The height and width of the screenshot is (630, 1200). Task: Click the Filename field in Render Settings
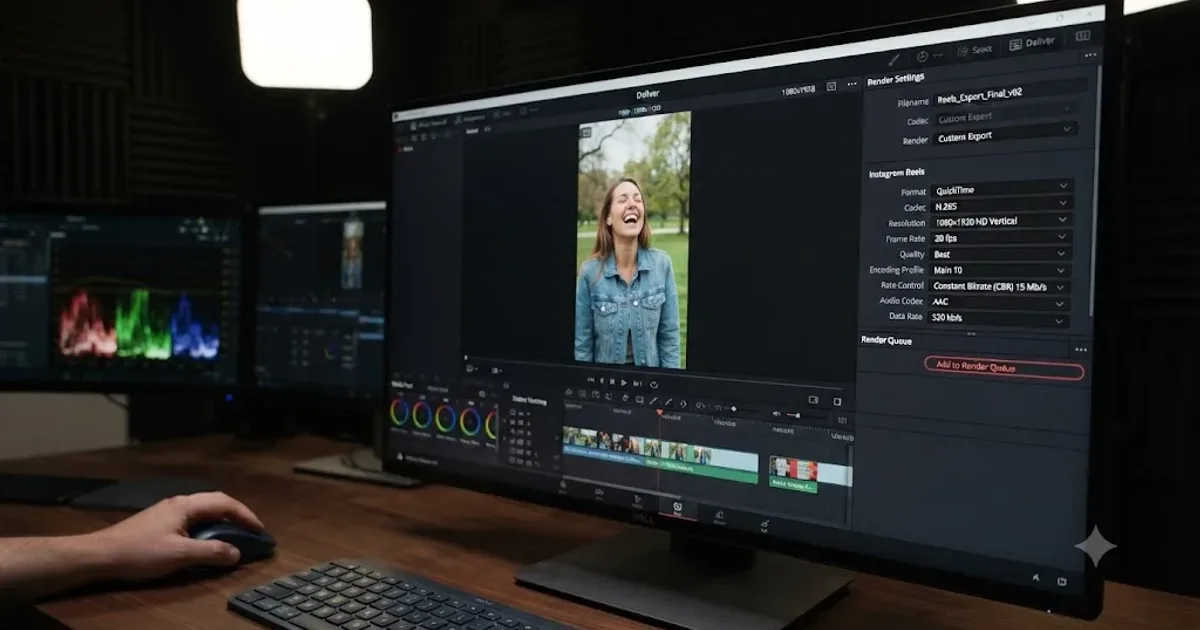coord(1008,94)
